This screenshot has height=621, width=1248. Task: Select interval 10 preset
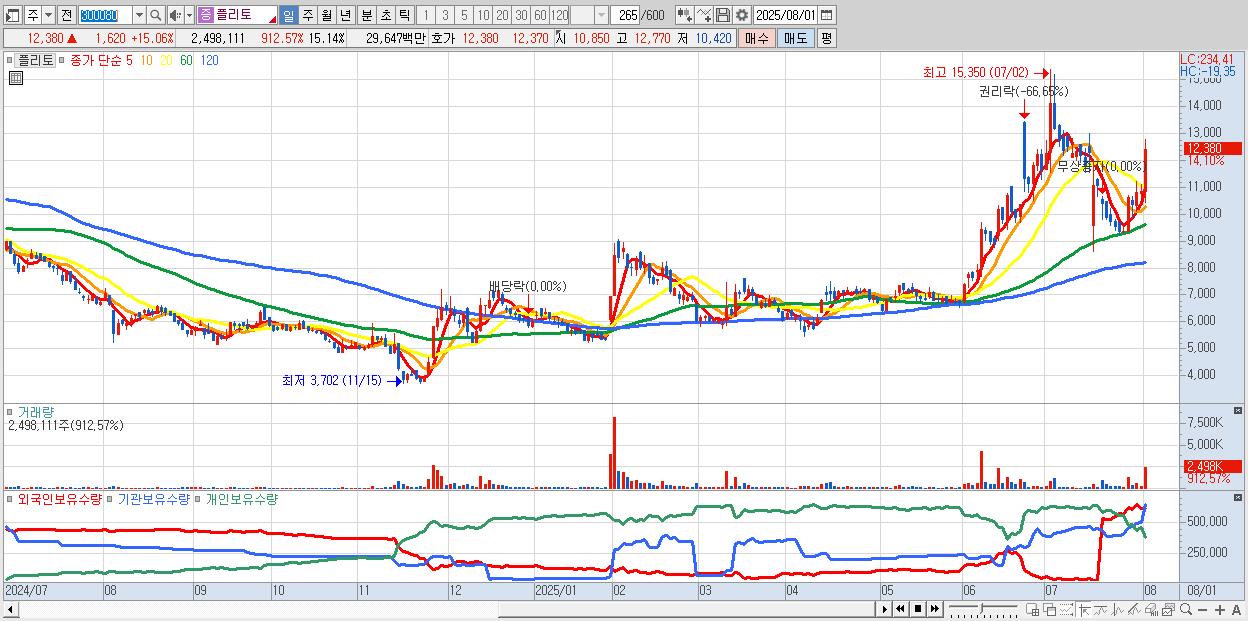(x=483, y=15)
